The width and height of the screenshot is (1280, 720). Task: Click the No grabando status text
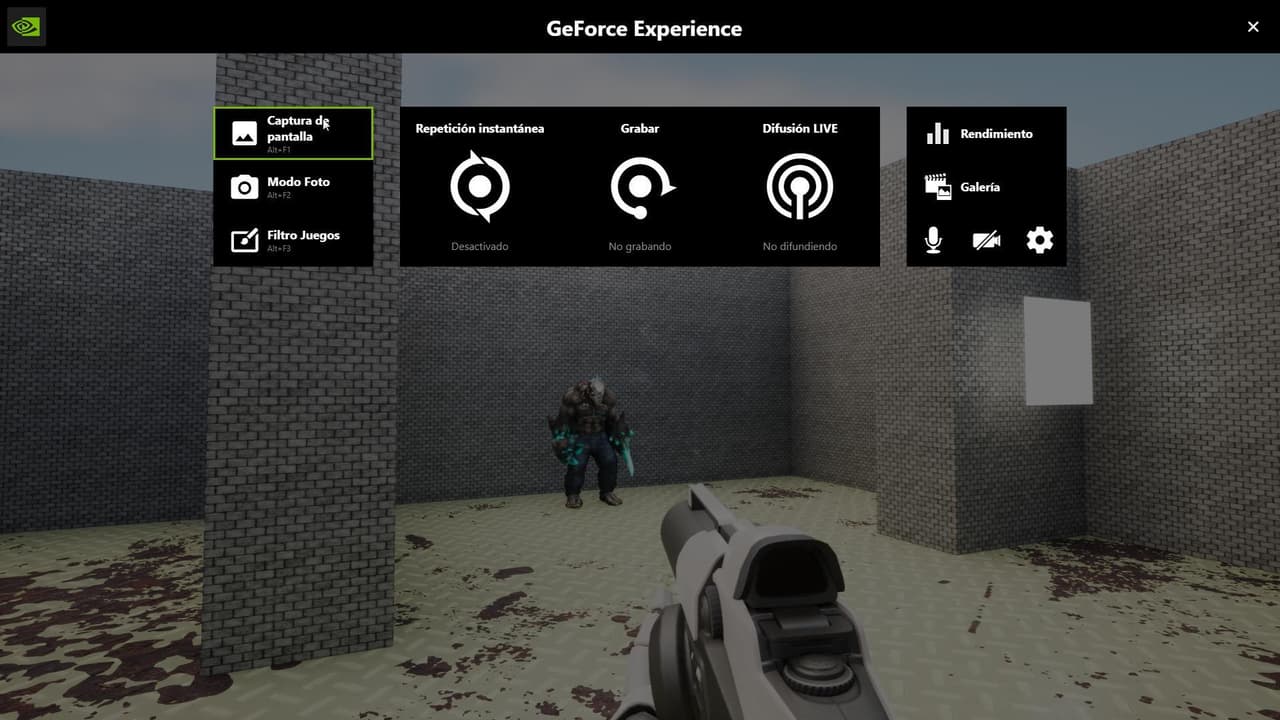[640, 246]
